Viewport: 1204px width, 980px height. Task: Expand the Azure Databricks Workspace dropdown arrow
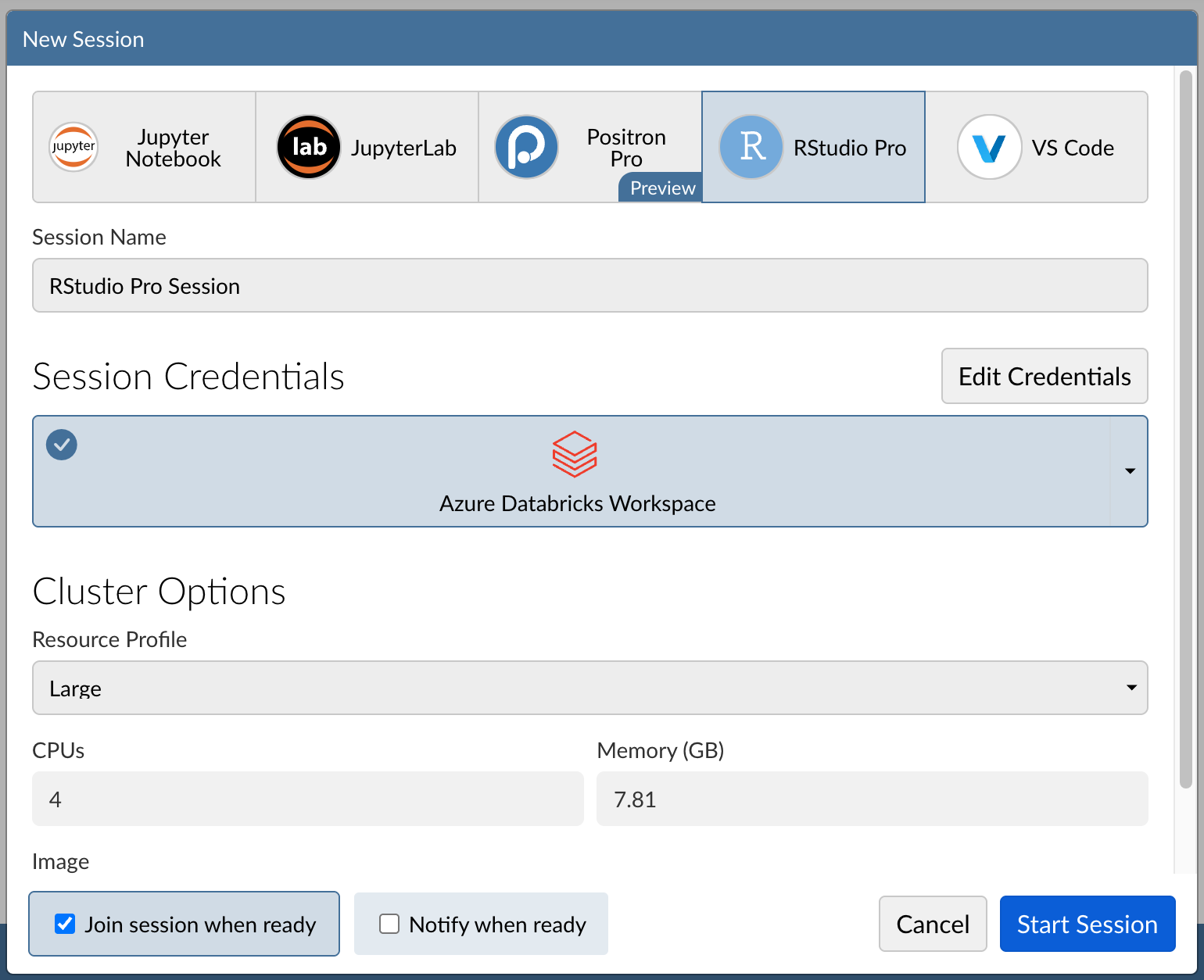(1129, 471)
